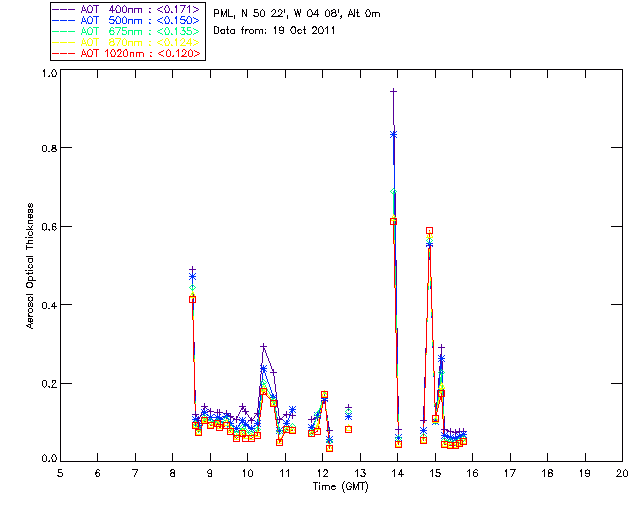Click the purple plus peak near 10.4h

(x=264, y=347)
